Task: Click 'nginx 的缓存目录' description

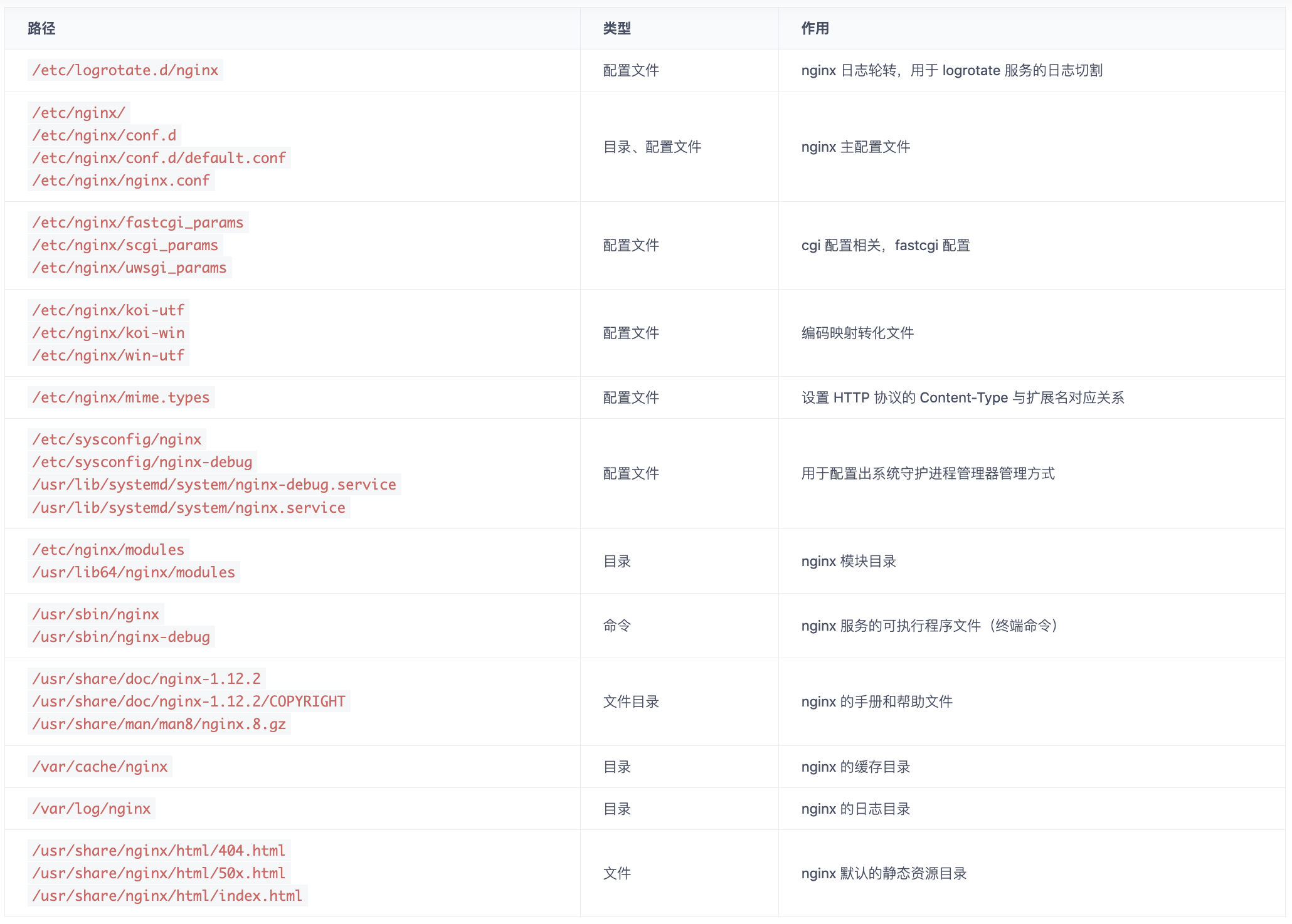Action: 855,767
